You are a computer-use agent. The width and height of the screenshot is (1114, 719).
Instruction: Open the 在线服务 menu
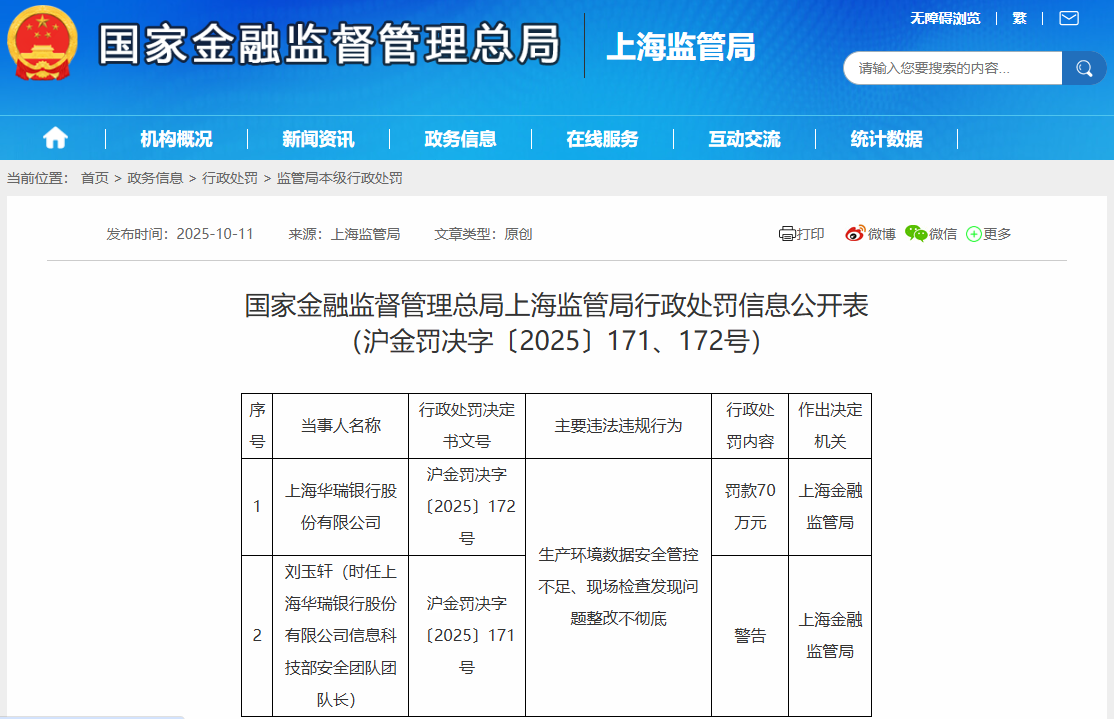602,139
